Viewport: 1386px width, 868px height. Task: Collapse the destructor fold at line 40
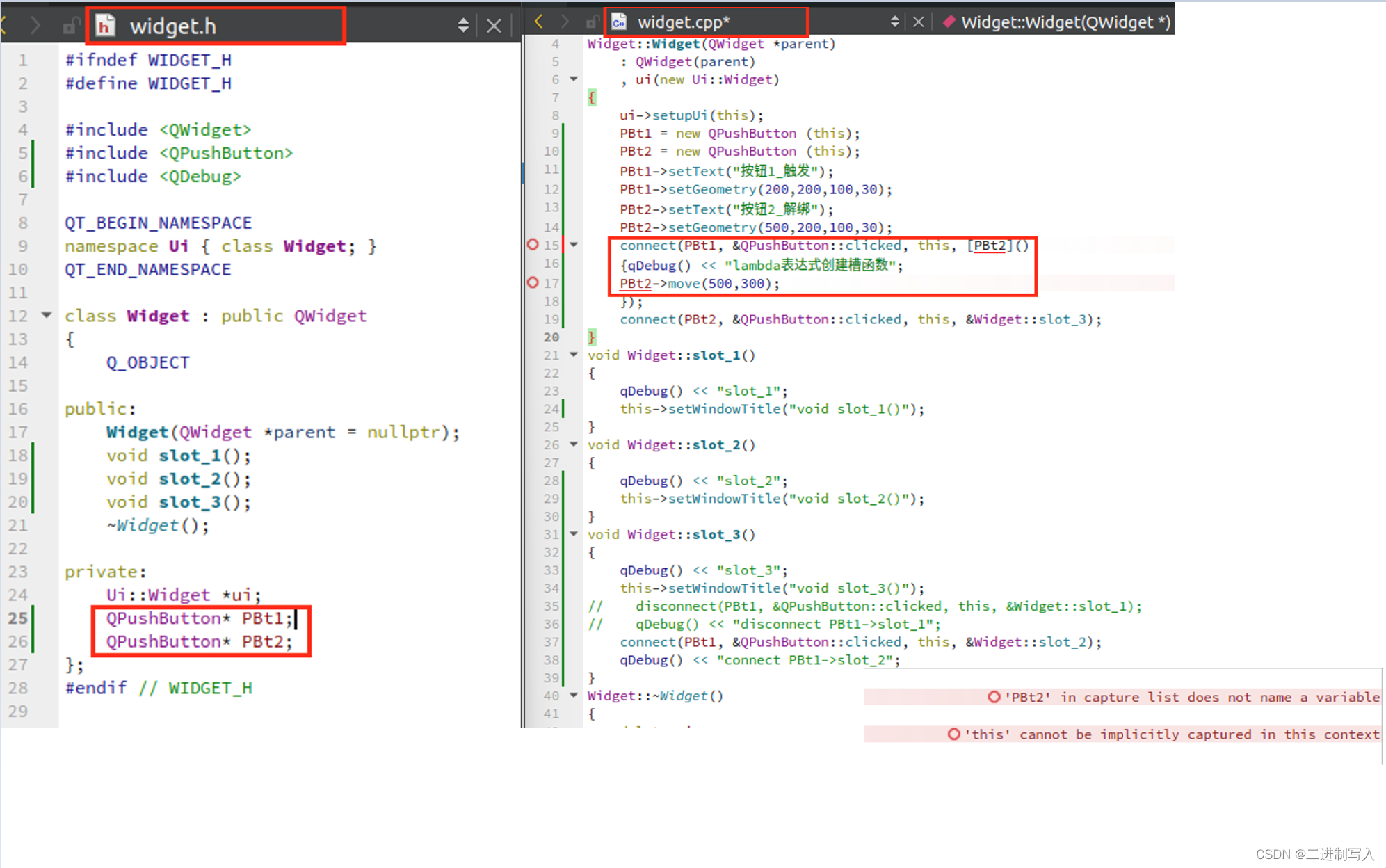tap(574, 695)
